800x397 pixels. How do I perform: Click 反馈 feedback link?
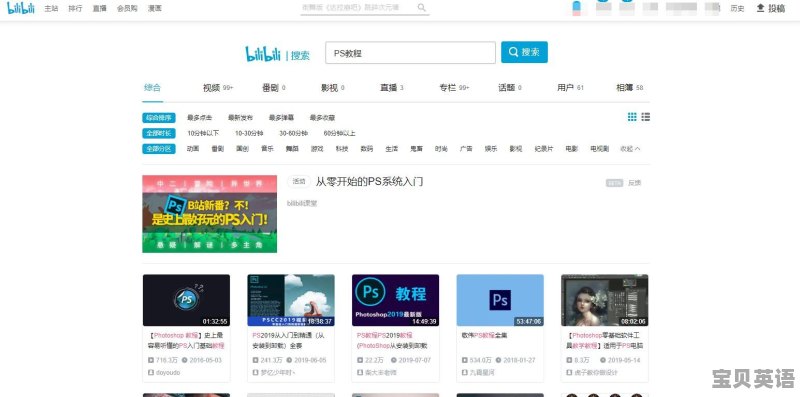(x=634, y=183)
